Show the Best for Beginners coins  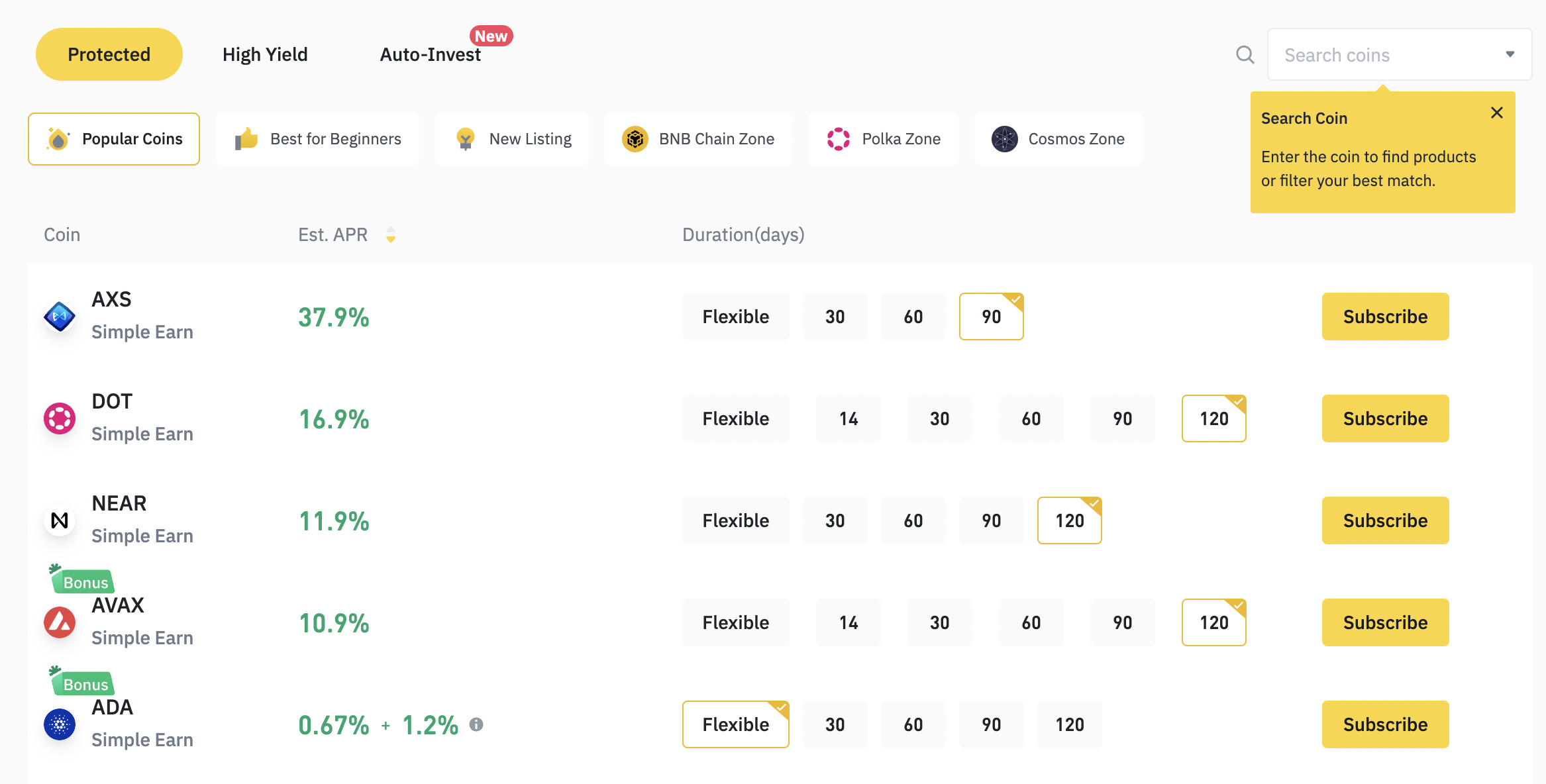[x=318, y=139]
